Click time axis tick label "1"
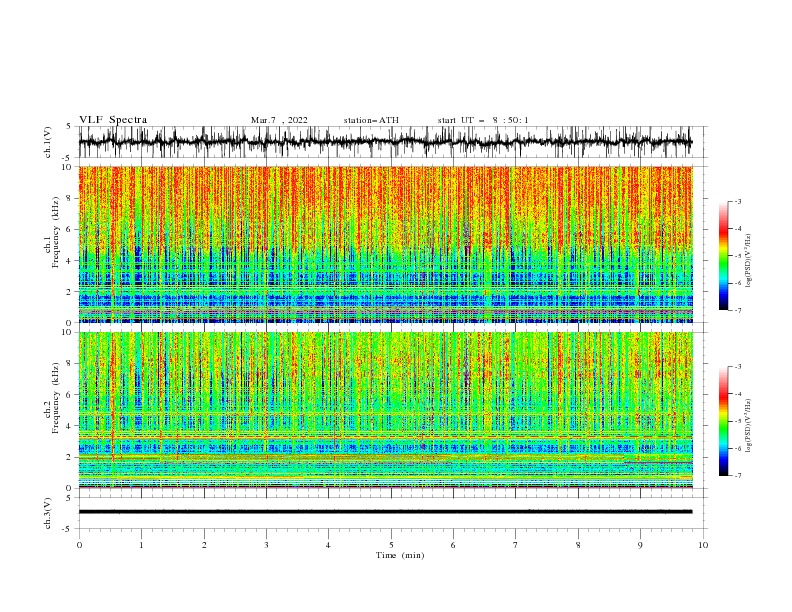792x612 pixels. point(141,545)
